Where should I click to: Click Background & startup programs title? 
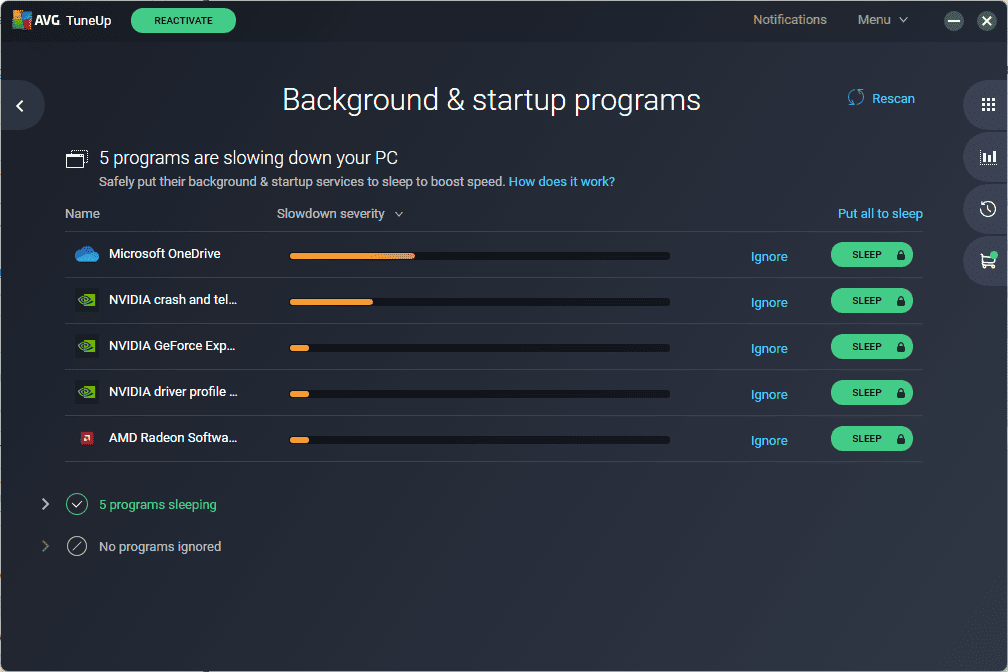pos(491,100)
